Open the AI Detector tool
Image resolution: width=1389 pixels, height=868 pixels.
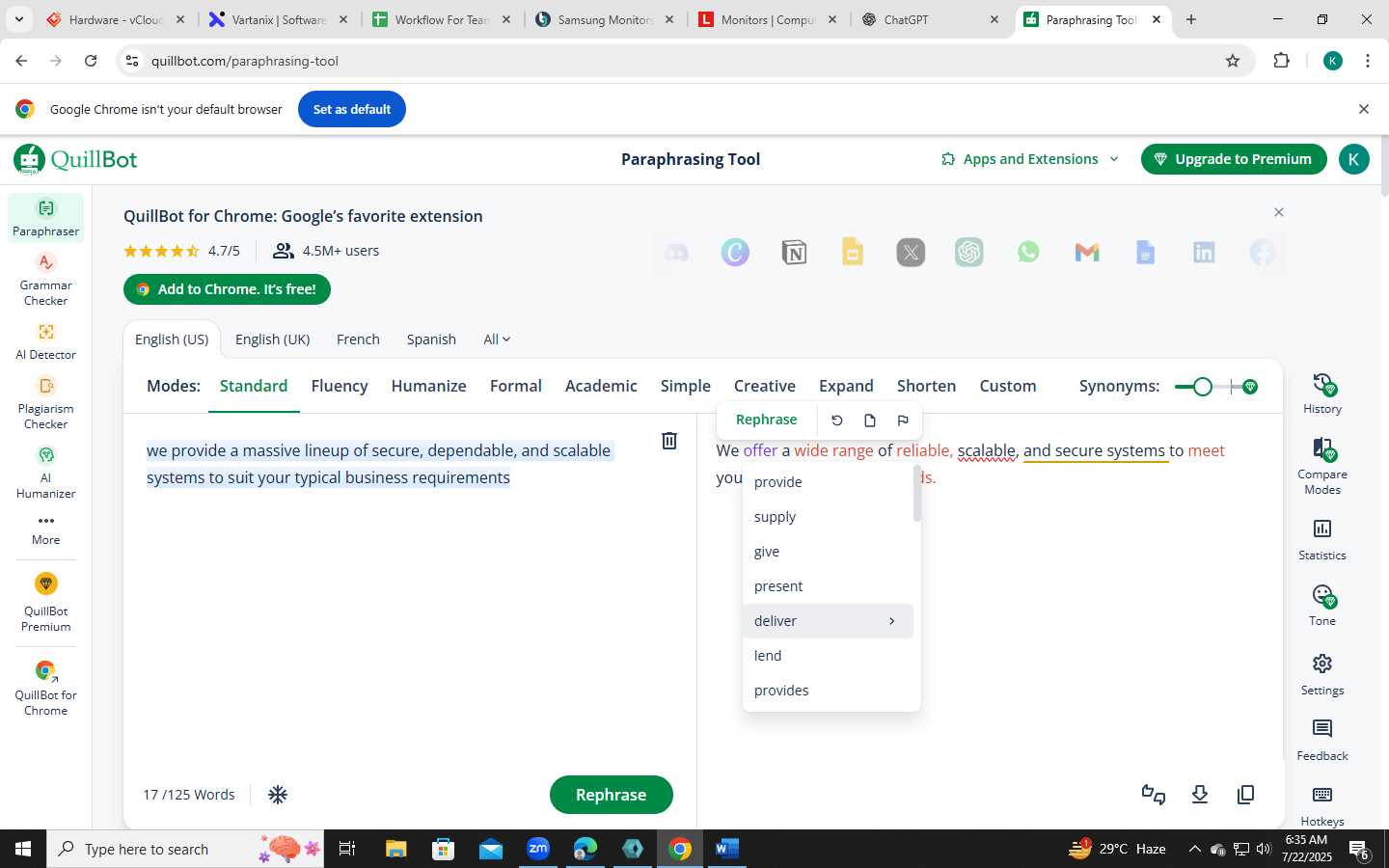45,341
